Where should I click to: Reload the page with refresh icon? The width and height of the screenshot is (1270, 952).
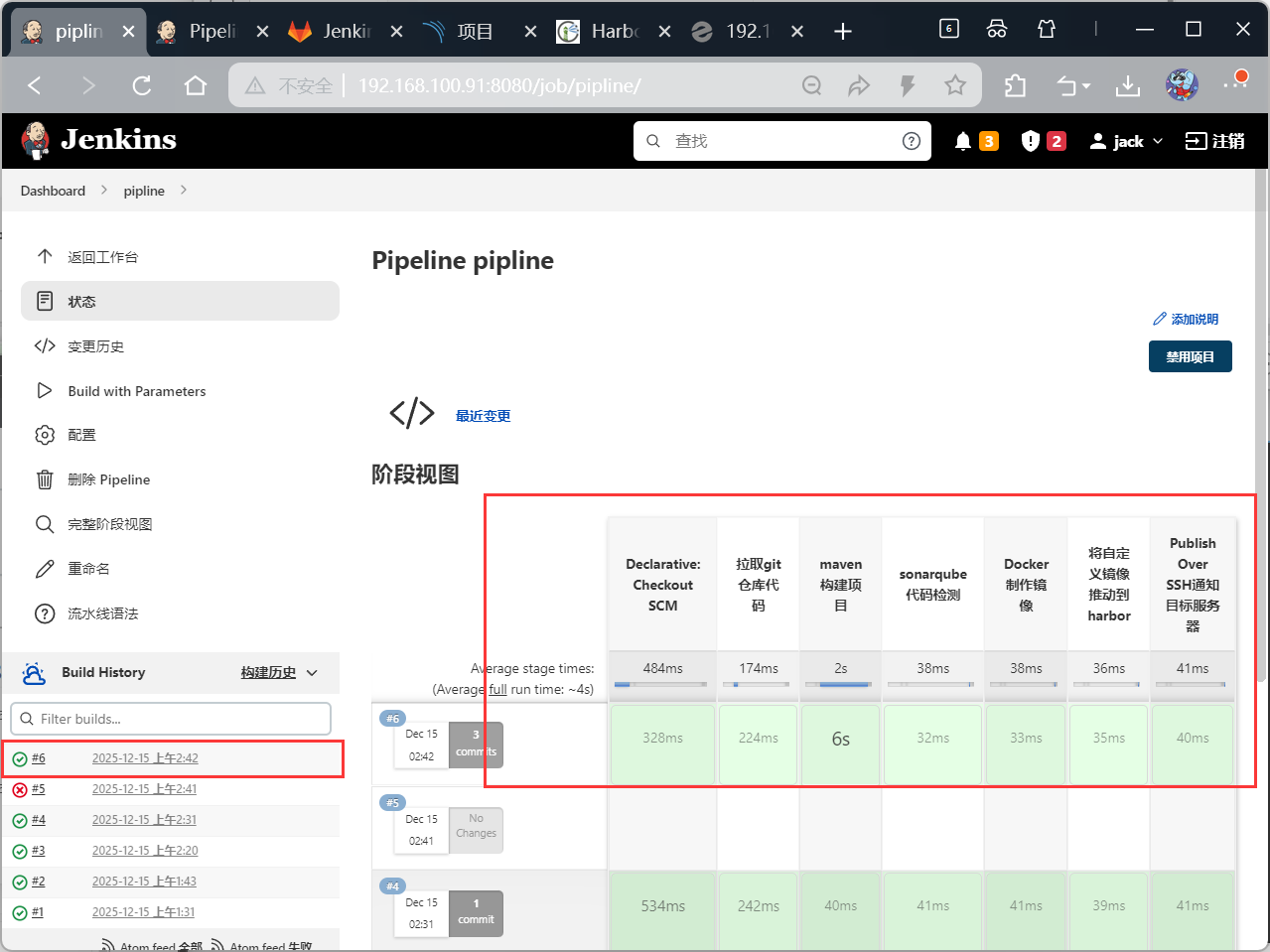click(x=142, y=85)
